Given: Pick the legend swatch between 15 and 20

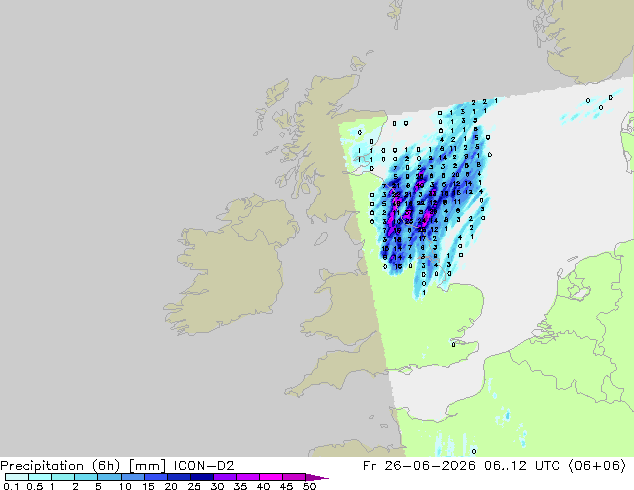Looking at the screenshot, I should tap(156, 477).
